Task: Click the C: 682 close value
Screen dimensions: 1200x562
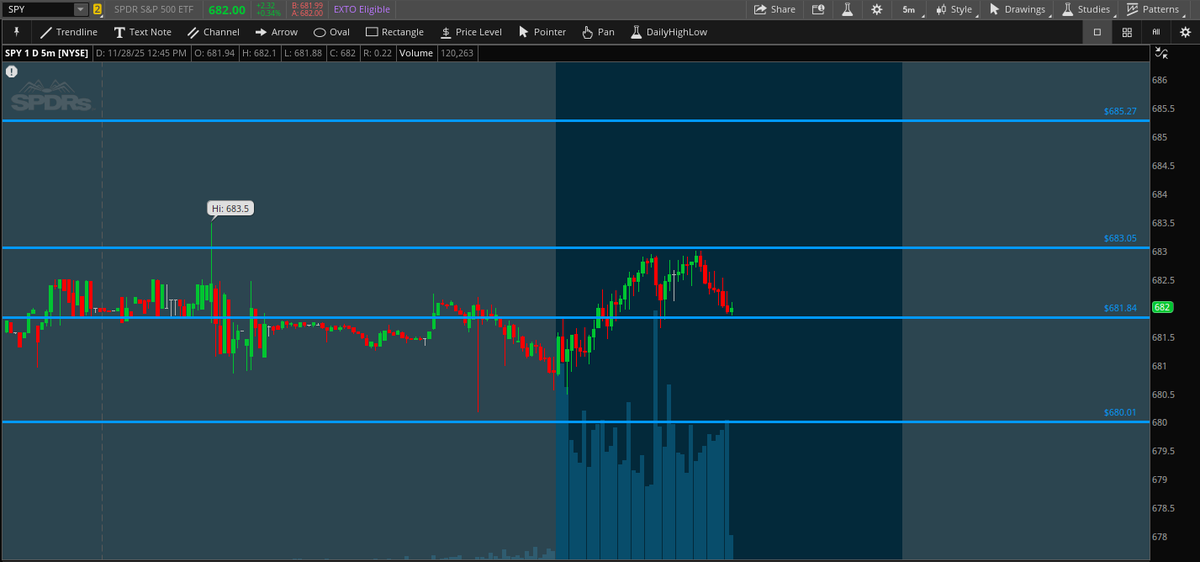Action: click(342, 52)
